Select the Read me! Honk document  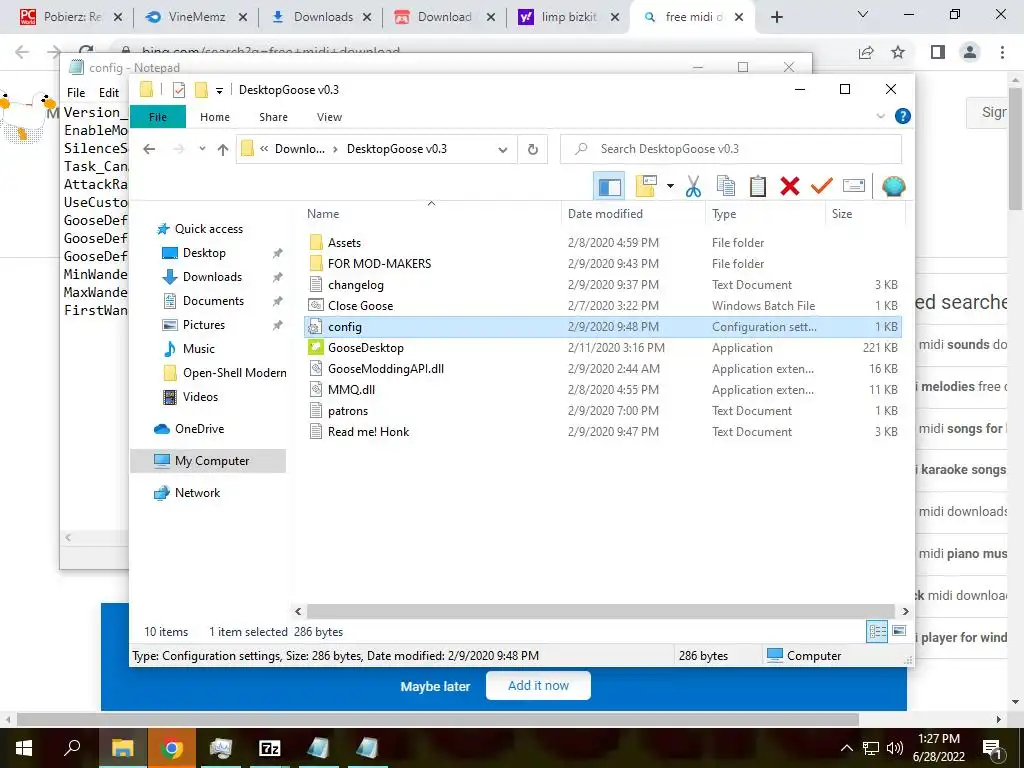point(368,432)
